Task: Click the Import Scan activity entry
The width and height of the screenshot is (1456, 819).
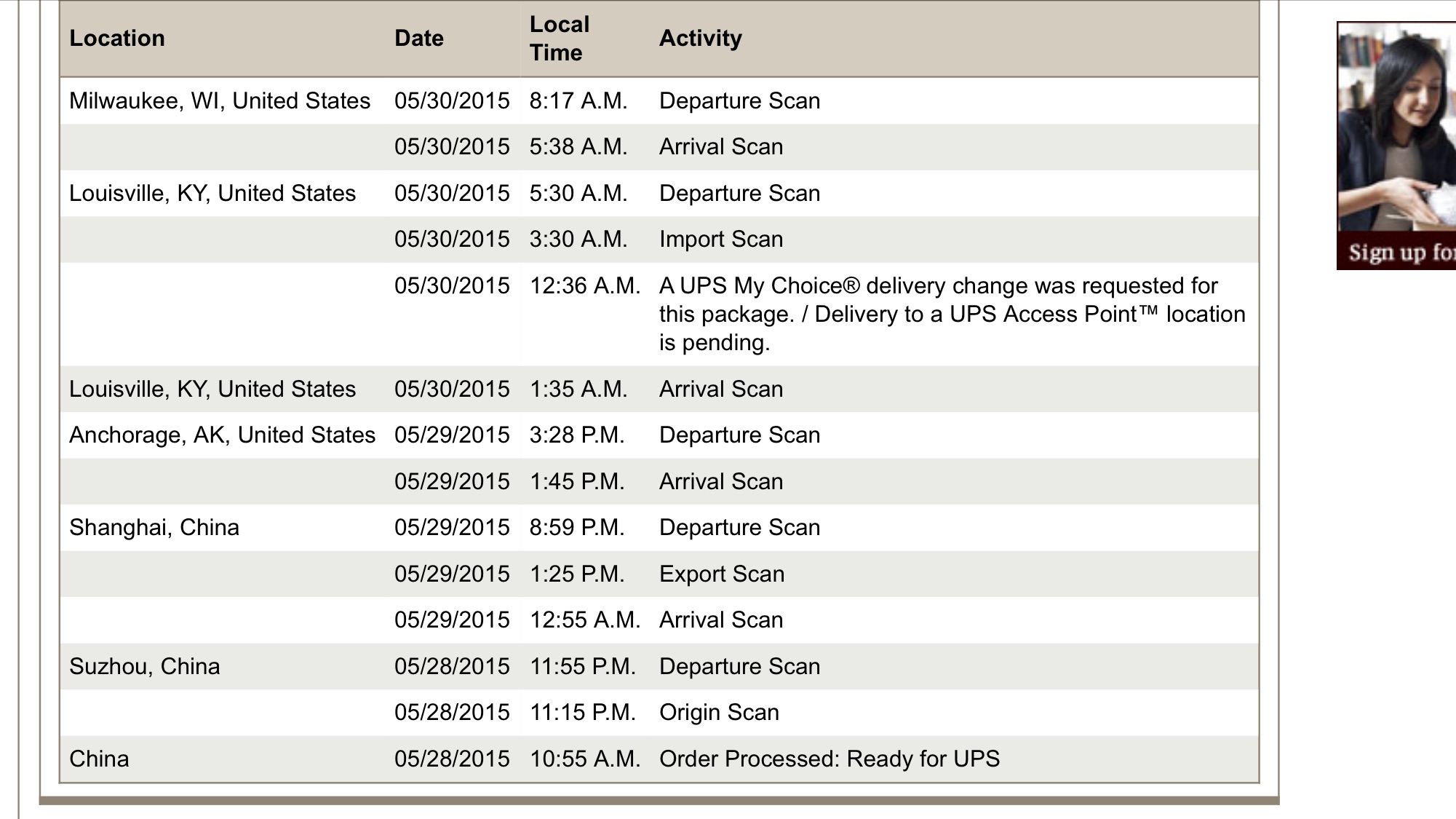Action: (721, 240)
